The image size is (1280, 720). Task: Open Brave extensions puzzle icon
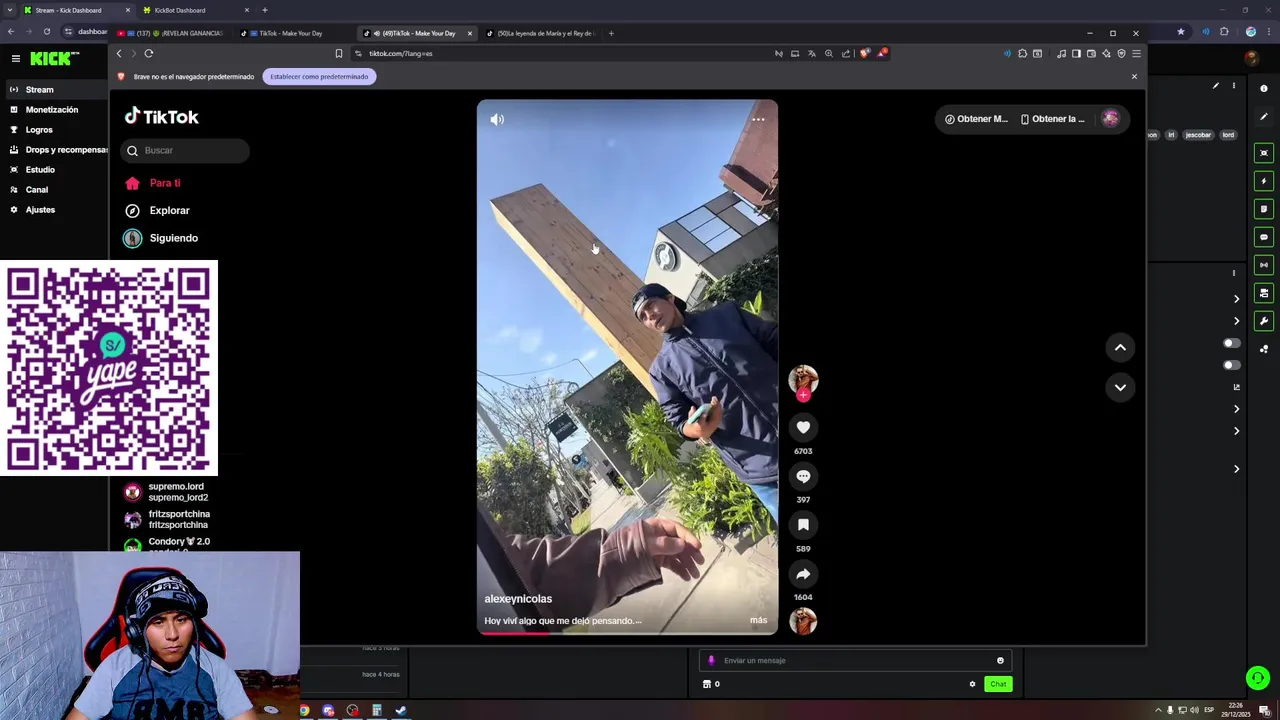(x=1022, y=53)
